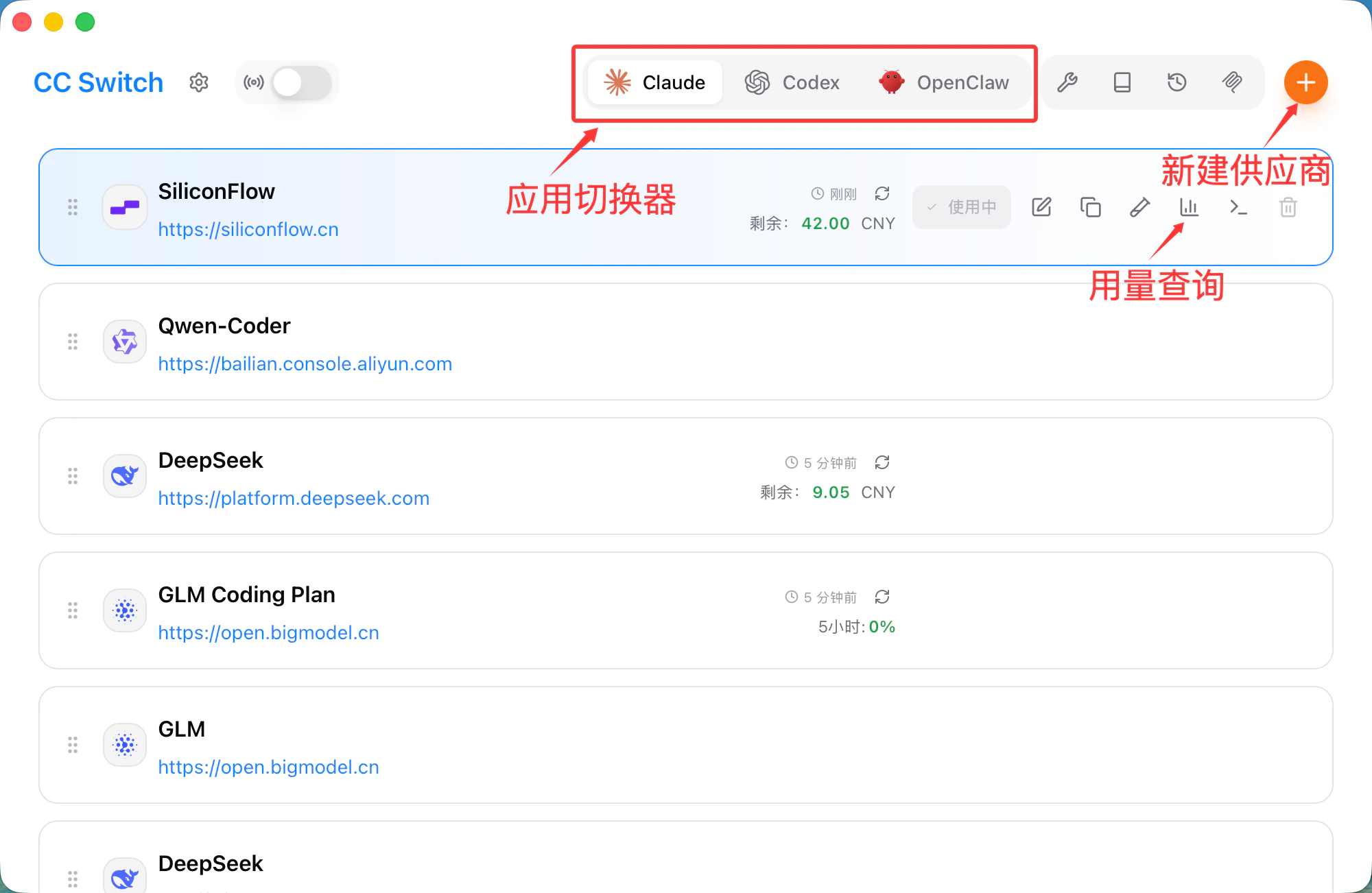Image resolution: width=1372 pixels, height=893 pixels.
Task: Open settings gear next to CC Switch
Action: click(199, 83)
